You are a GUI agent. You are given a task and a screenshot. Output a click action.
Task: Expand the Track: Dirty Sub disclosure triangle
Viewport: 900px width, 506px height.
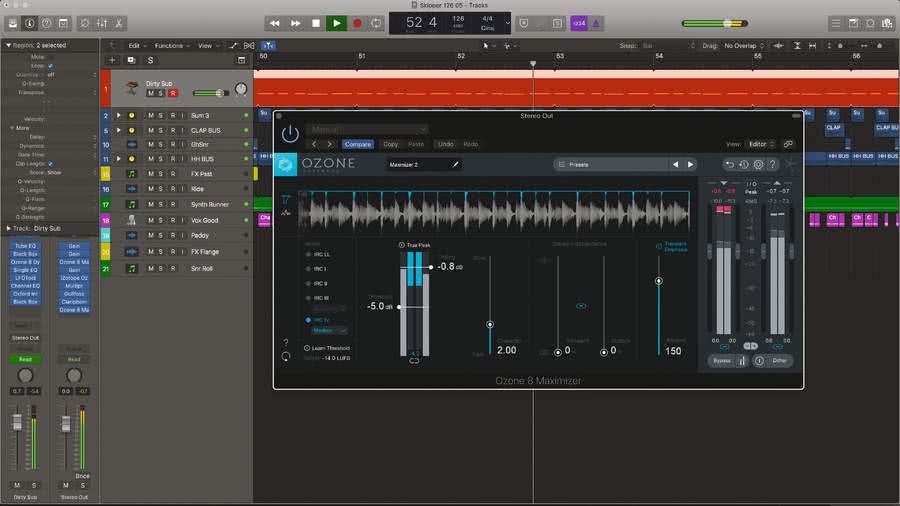point(8,228)
